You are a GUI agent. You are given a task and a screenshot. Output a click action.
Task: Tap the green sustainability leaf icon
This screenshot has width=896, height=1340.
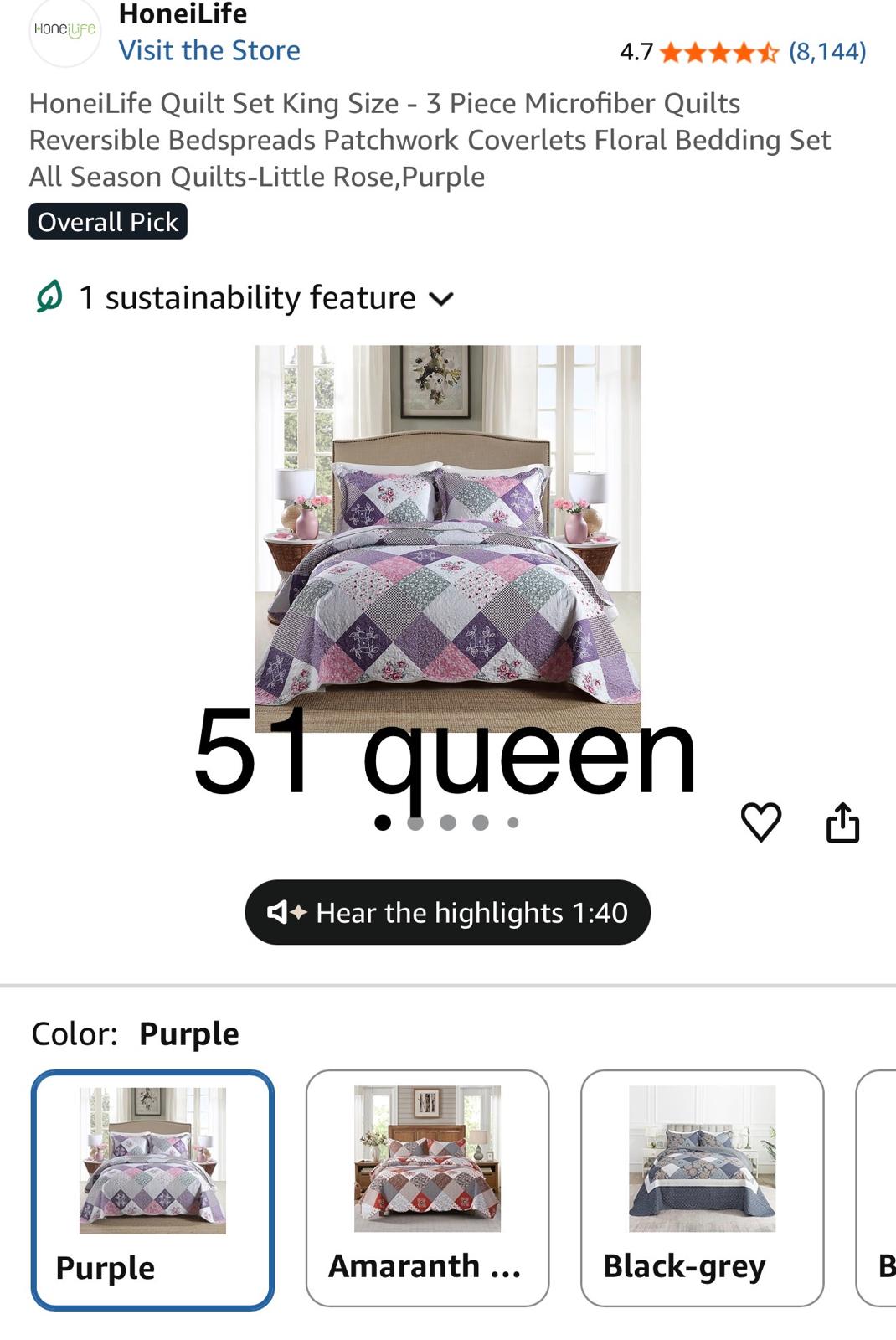pyautogui.click(x=49, y=296)
